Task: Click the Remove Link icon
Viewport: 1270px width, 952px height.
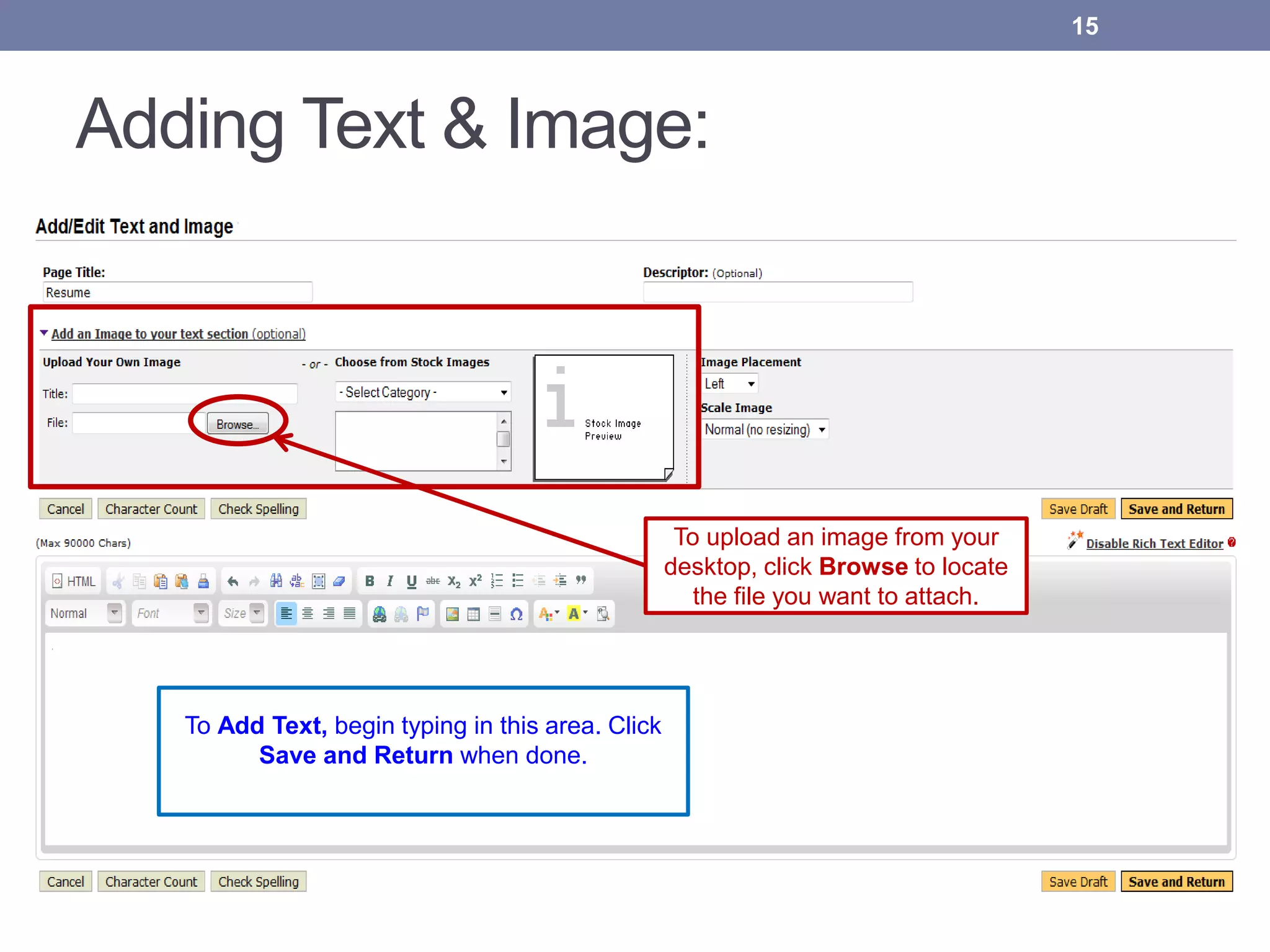Action: (401, 614)
